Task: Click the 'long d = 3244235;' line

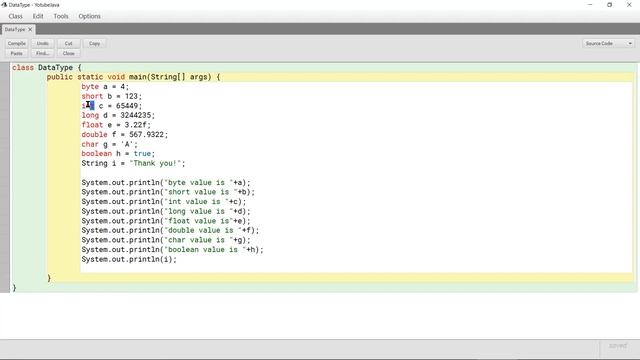Action: [x=118, y=116]
